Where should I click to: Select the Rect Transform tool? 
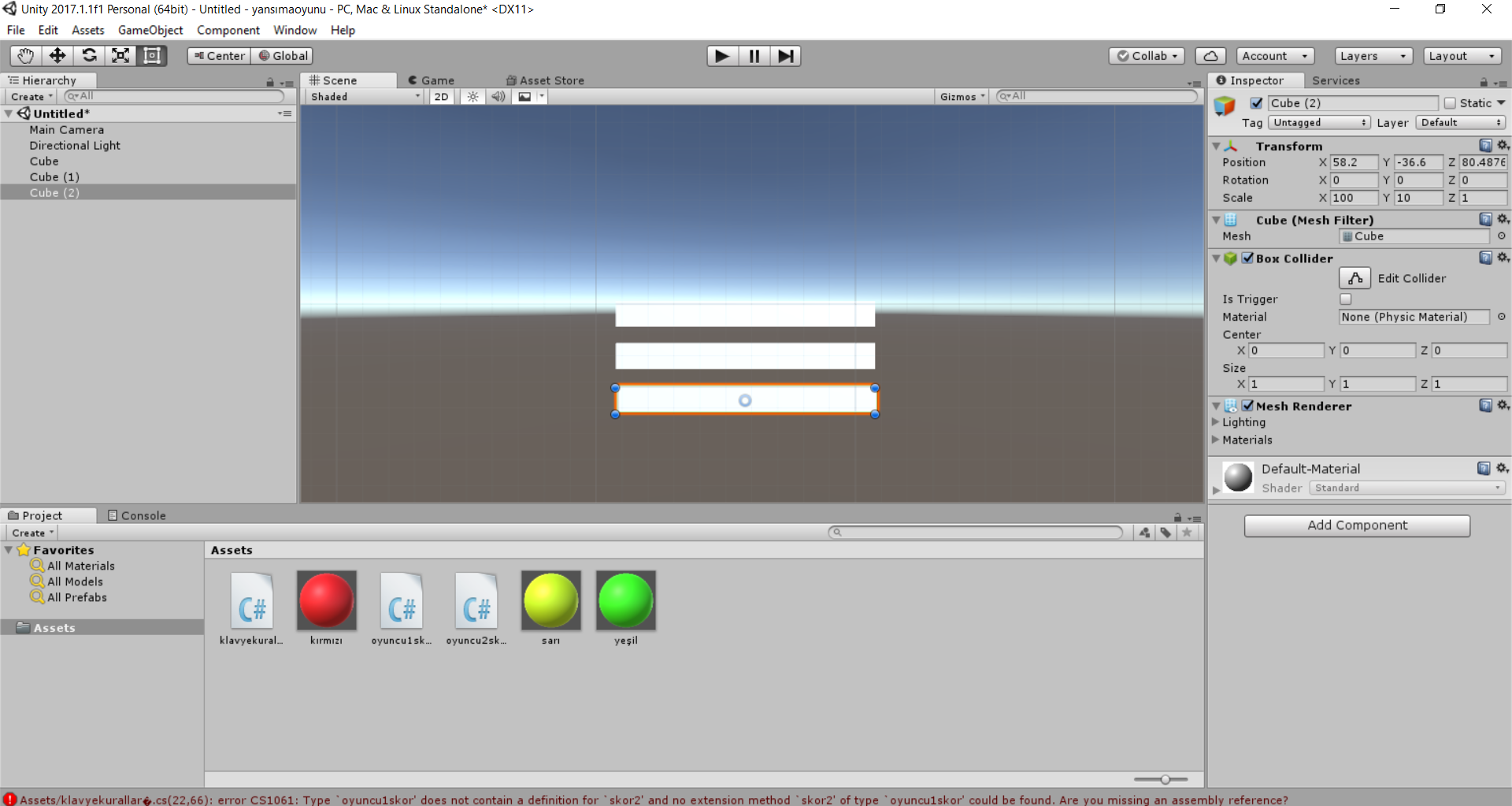(x=152, y=56)
